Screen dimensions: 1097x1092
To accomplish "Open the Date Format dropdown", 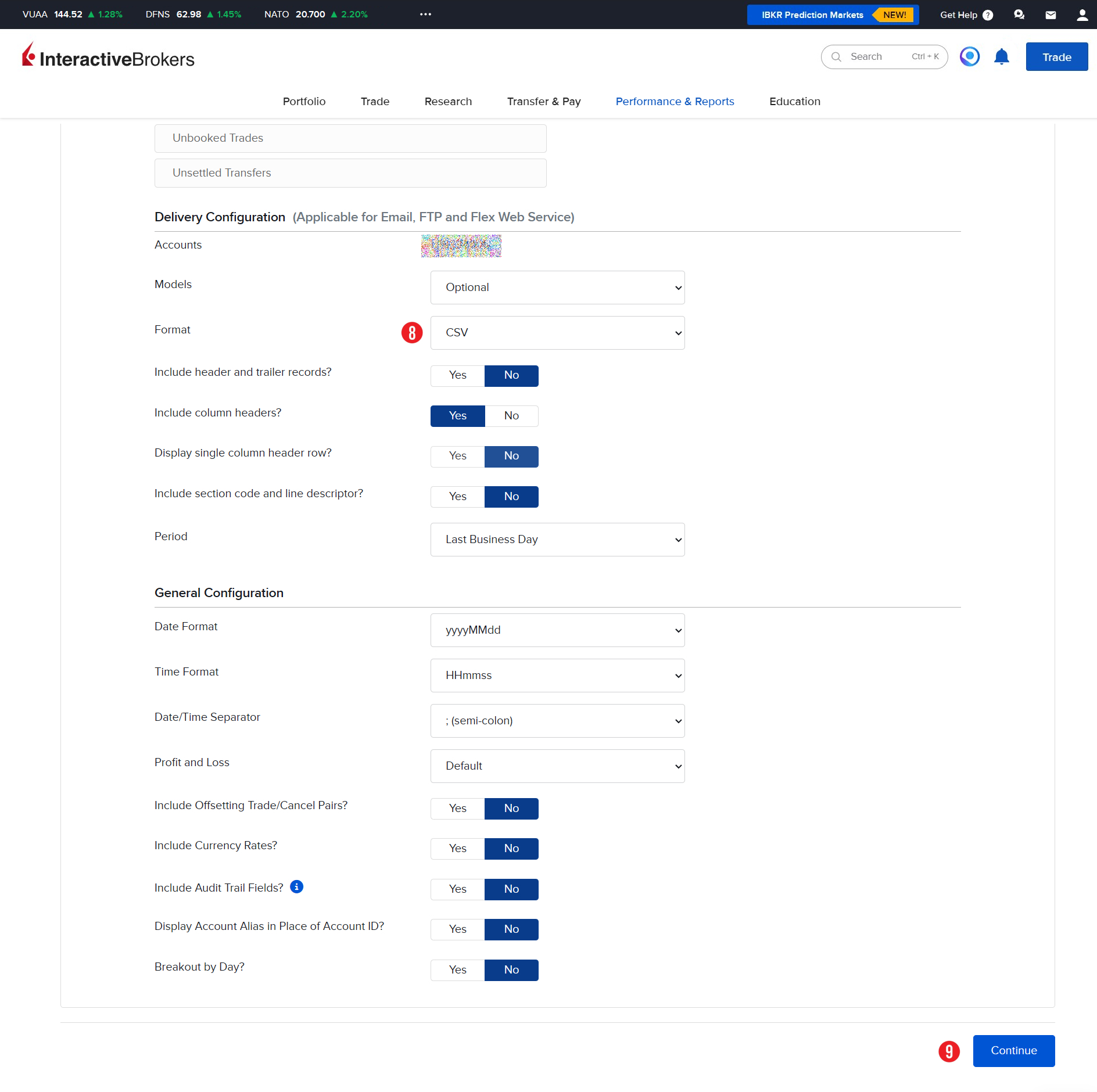I will click(x=557, y=630).
